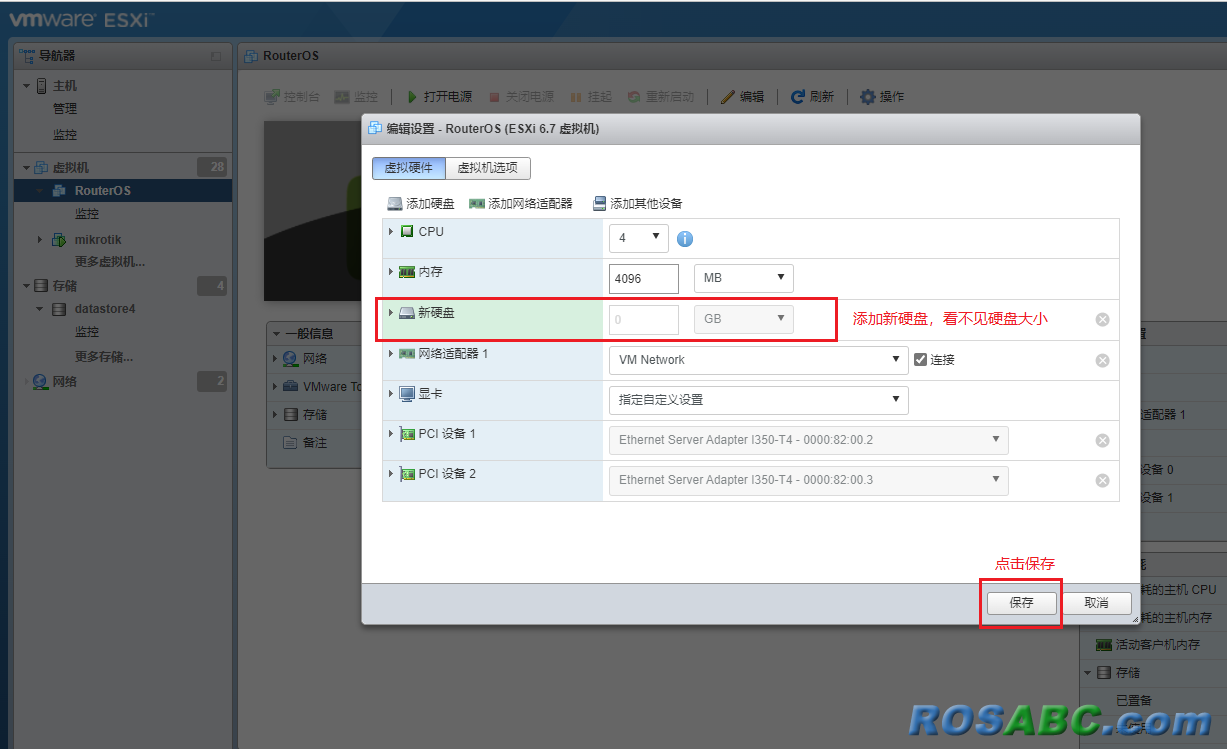This screenshot has width=1227, height=749.
Task: Switch to the 虚拟硬件 tab
Action: coord(408,168)
